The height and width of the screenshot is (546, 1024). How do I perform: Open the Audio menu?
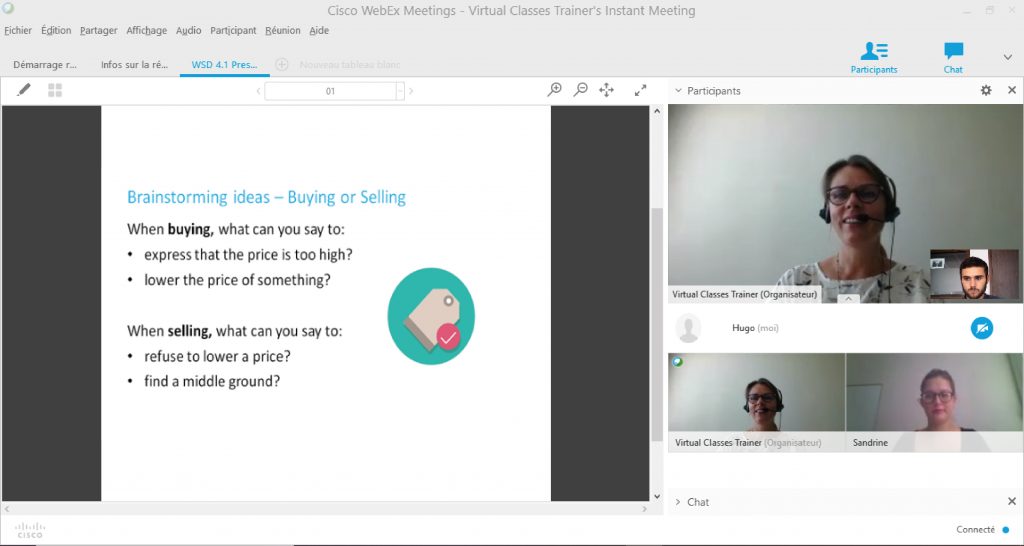[x=189, y=30]
